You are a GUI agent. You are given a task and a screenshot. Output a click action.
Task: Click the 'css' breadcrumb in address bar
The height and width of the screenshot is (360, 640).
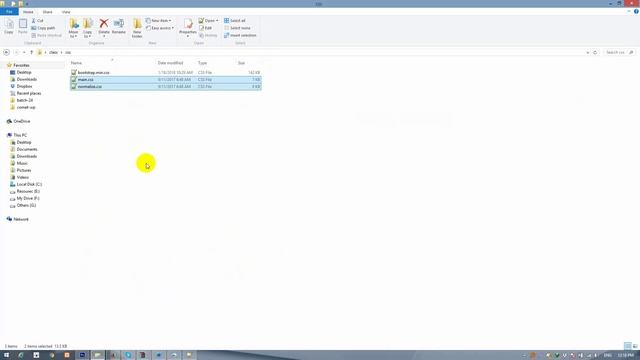[x=68, y=52]
